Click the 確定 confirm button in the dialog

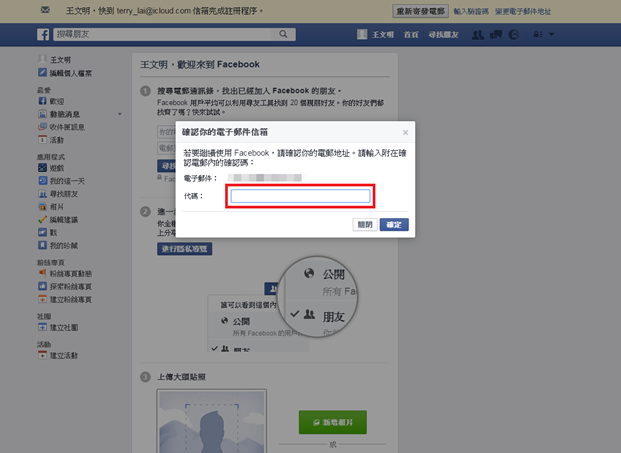pos(394,225)
